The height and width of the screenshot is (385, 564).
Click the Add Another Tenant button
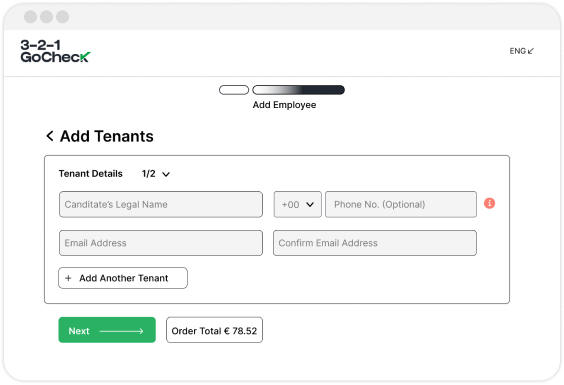coord(123,278)
